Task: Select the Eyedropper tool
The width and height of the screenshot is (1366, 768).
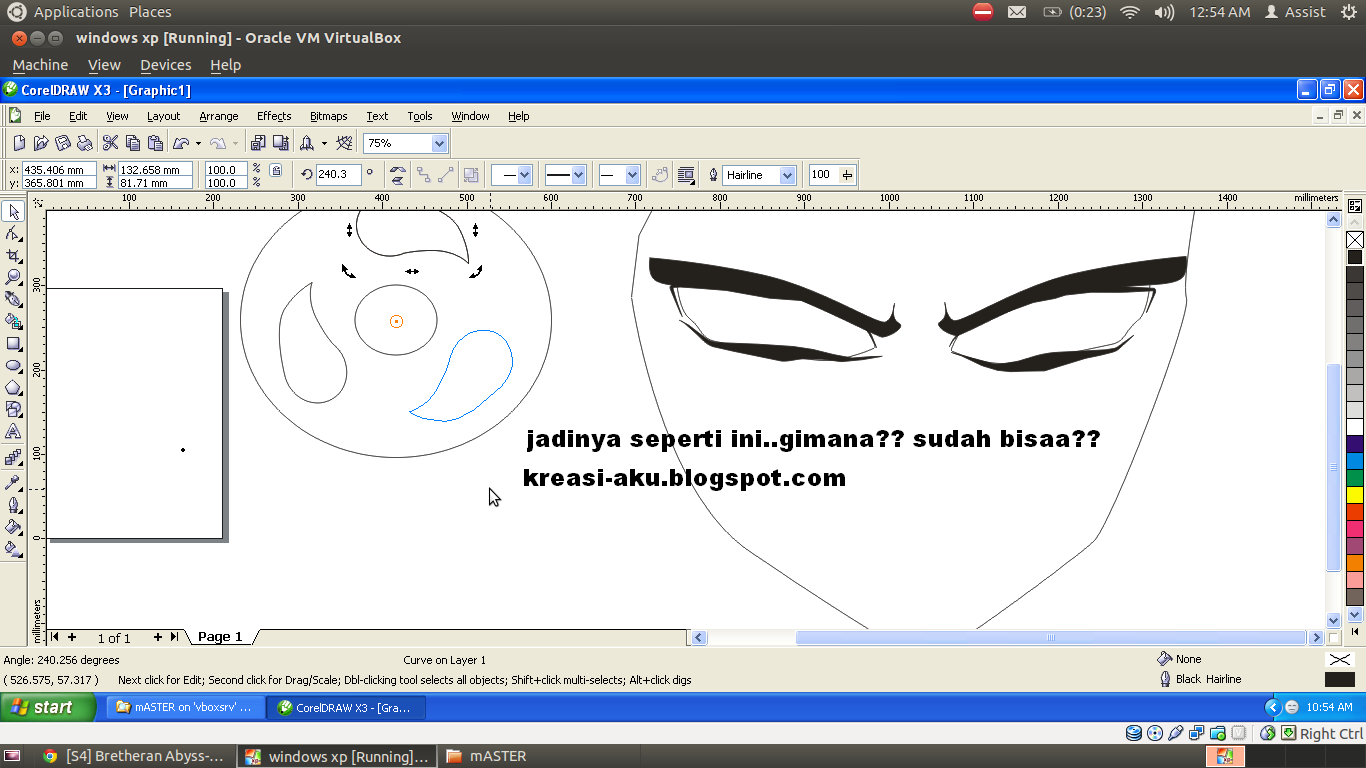Action: (x=13, y=482)
